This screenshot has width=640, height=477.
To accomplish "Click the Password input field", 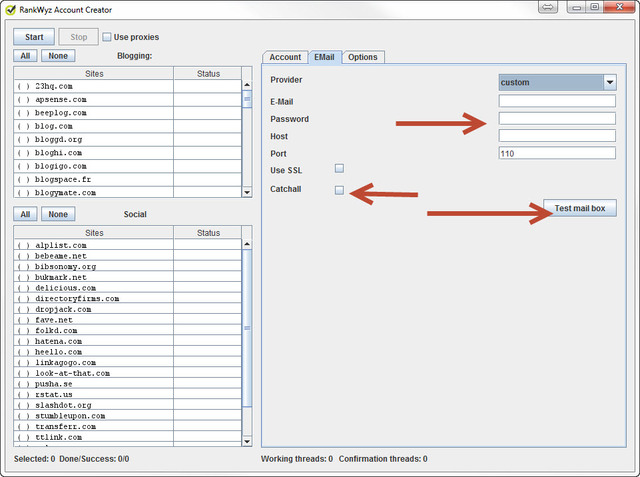I will [x=557, y=118].
